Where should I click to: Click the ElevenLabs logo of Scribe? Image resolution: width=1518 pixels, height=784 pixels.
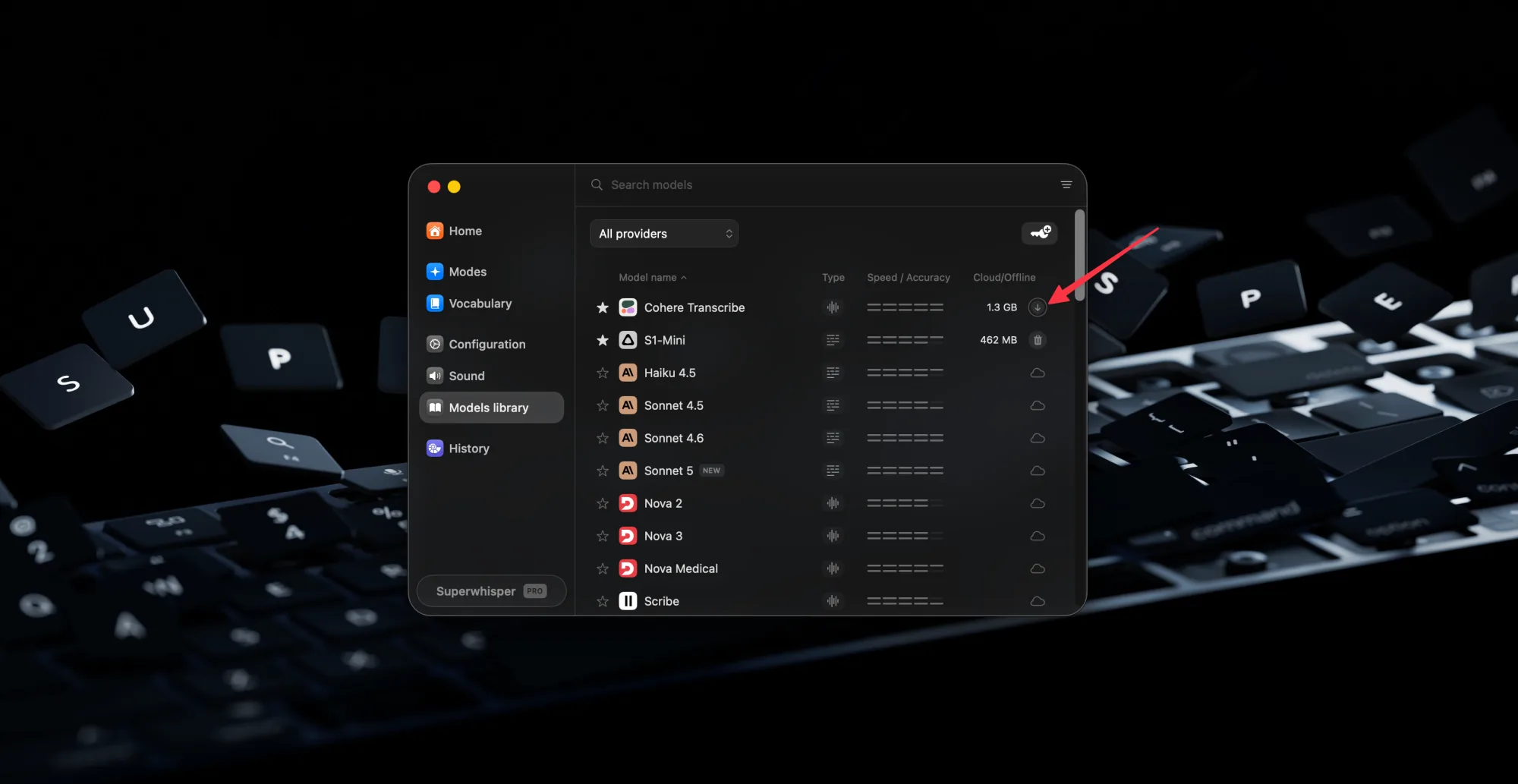tap(628, 601)
